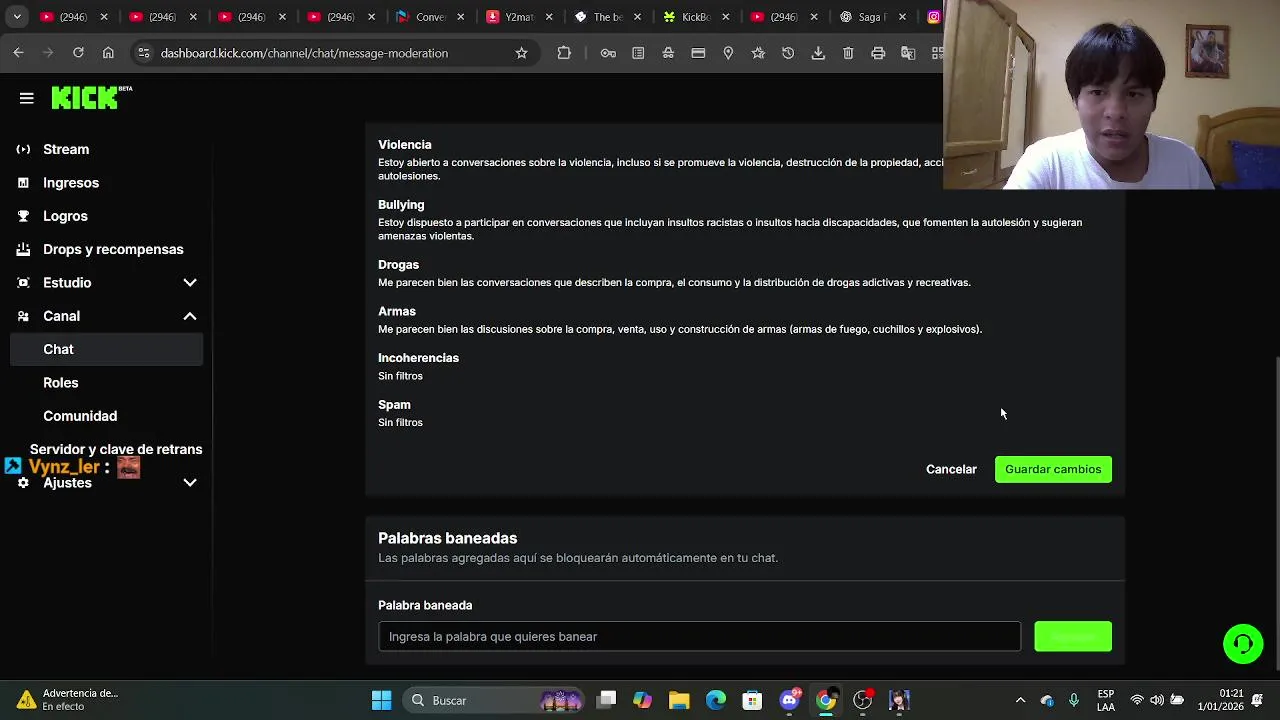The width and height of the screenshot is (1280, 720).
Task: Click the Incoherencias heading text
Action: (x=418, y=358)
